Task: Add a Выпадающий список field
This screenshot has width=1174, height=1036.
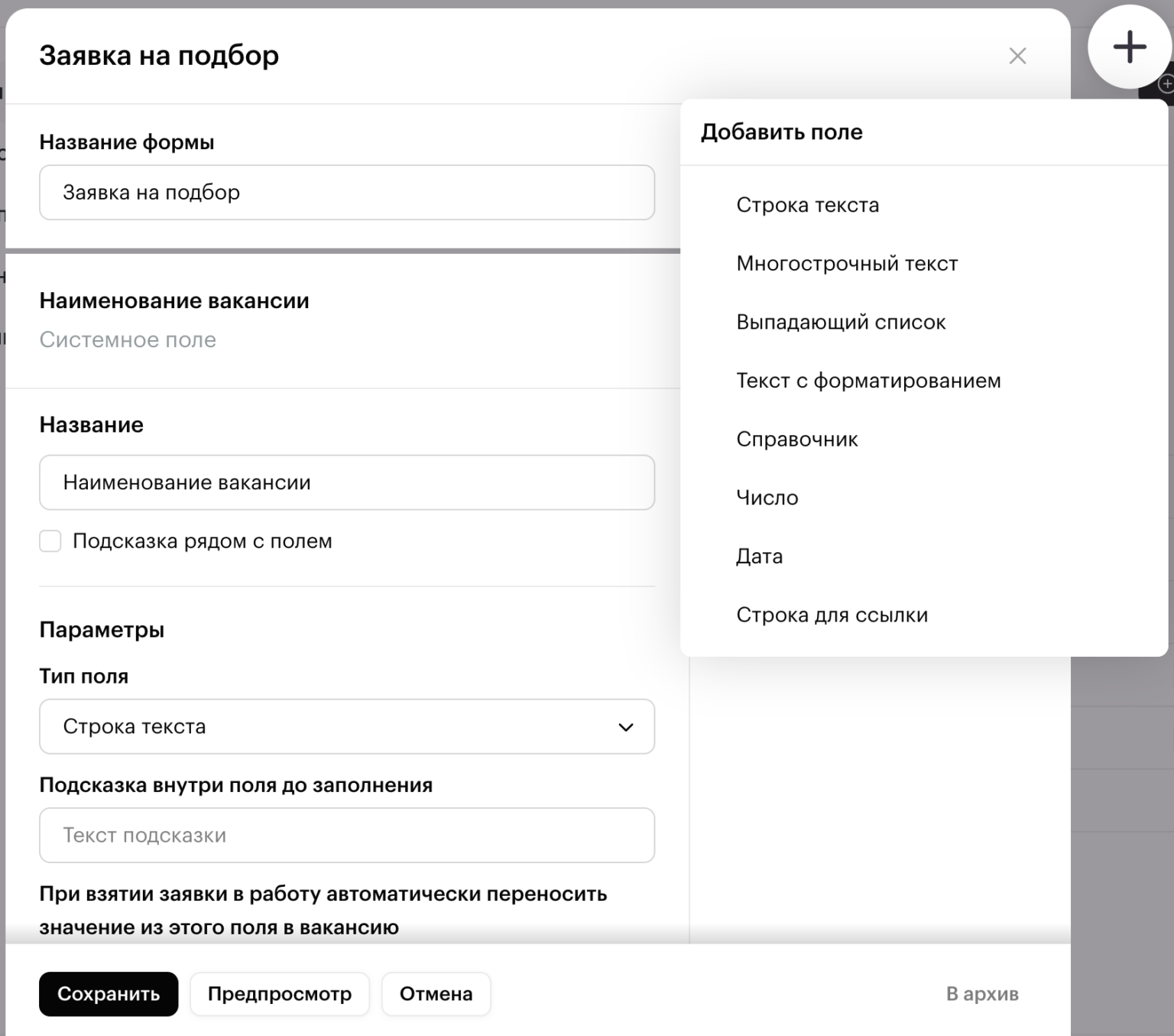Action: point(840,322)
